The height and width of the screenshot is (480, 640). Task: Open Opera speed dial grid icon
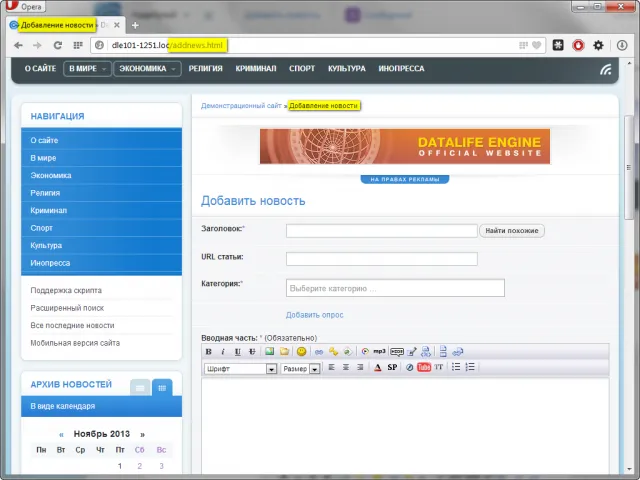[78, 45]
